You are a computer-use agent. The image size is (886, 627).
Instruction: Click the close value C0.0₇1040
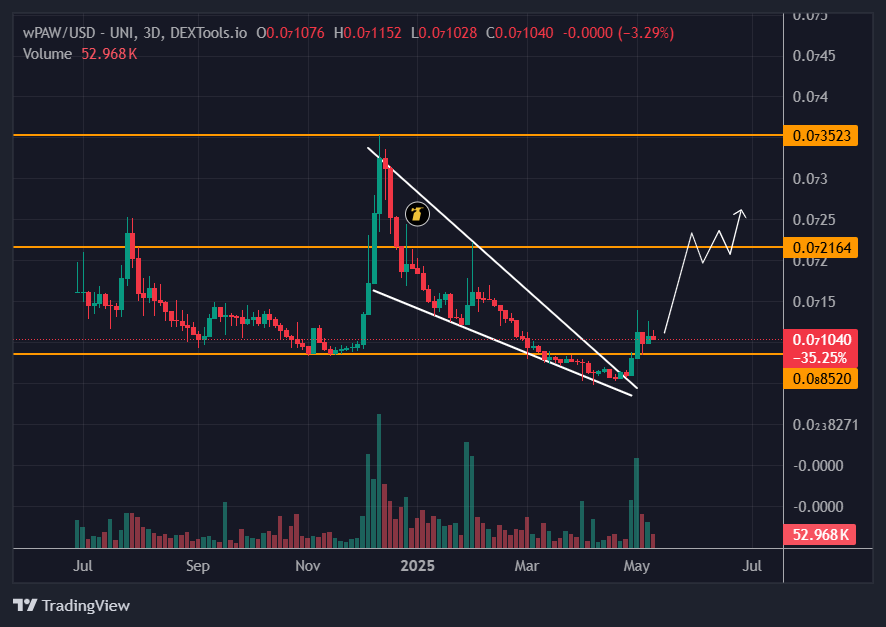tap(520, 33)
